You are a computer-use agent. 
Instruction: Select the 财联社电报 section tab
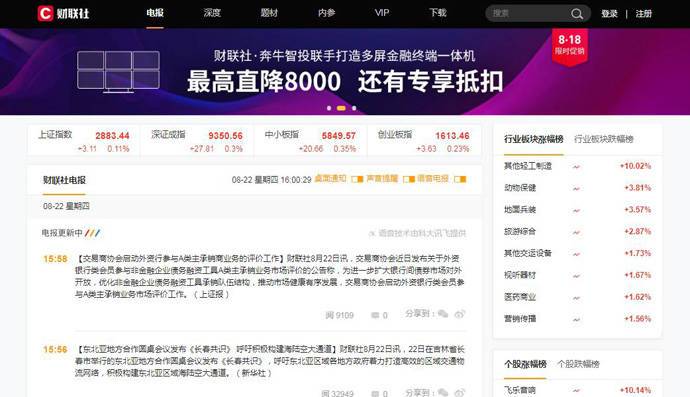[64, 180]
